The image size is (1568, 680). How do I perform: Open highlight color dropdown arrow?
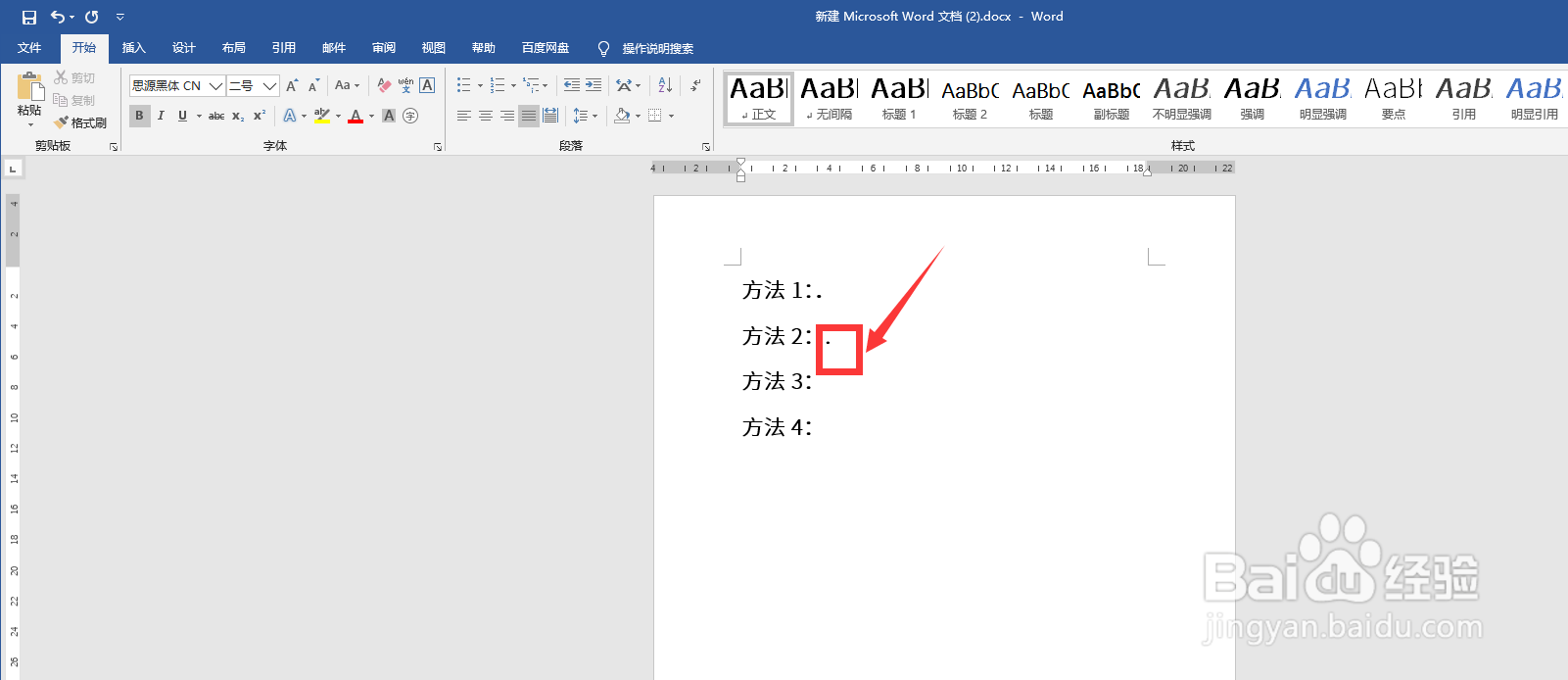(339, 116)
